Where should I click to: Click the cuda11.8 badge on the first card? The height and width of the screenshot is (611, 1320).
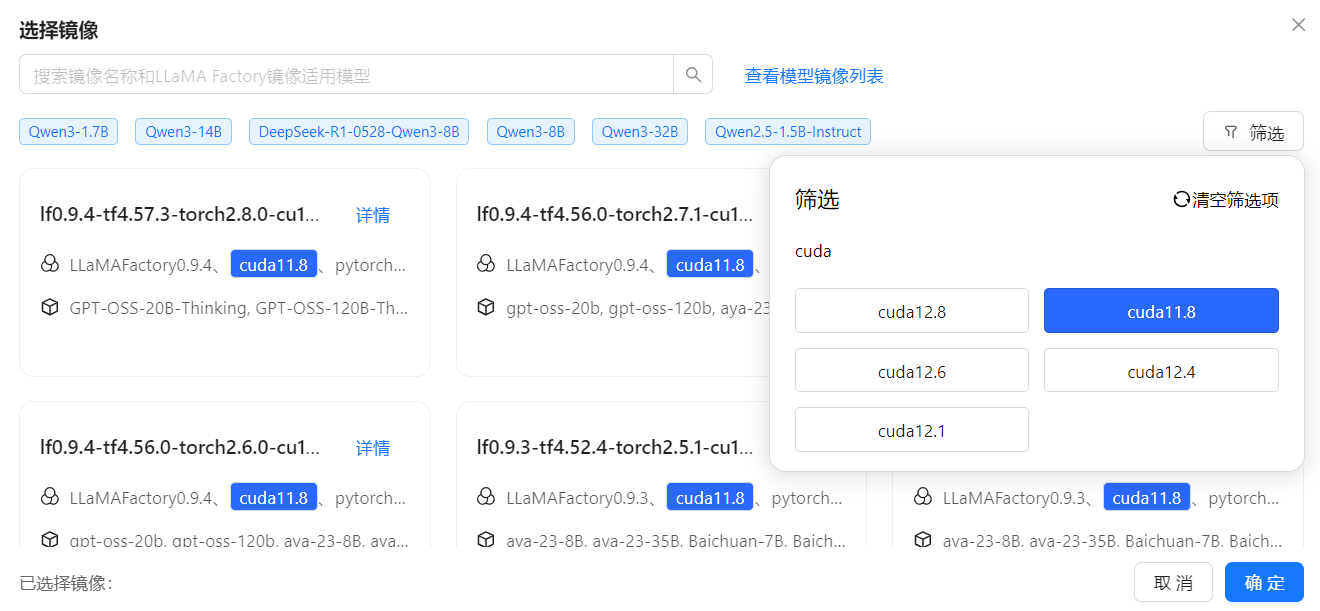(x=273, y=263)
